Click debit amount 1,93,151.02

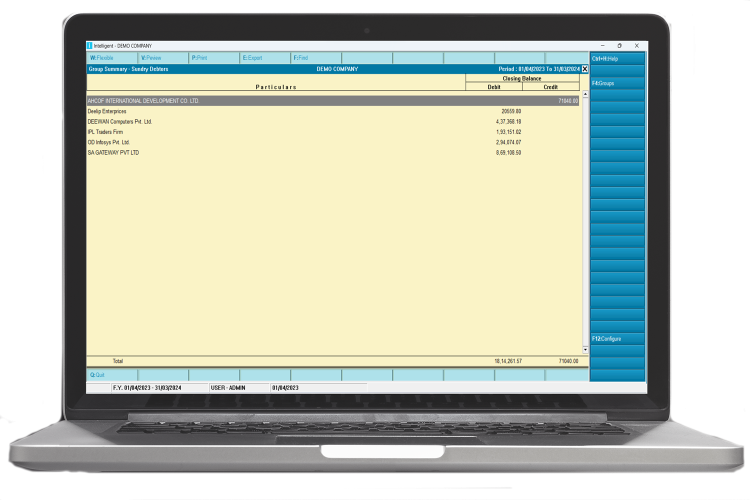click(x=508, y=132)
